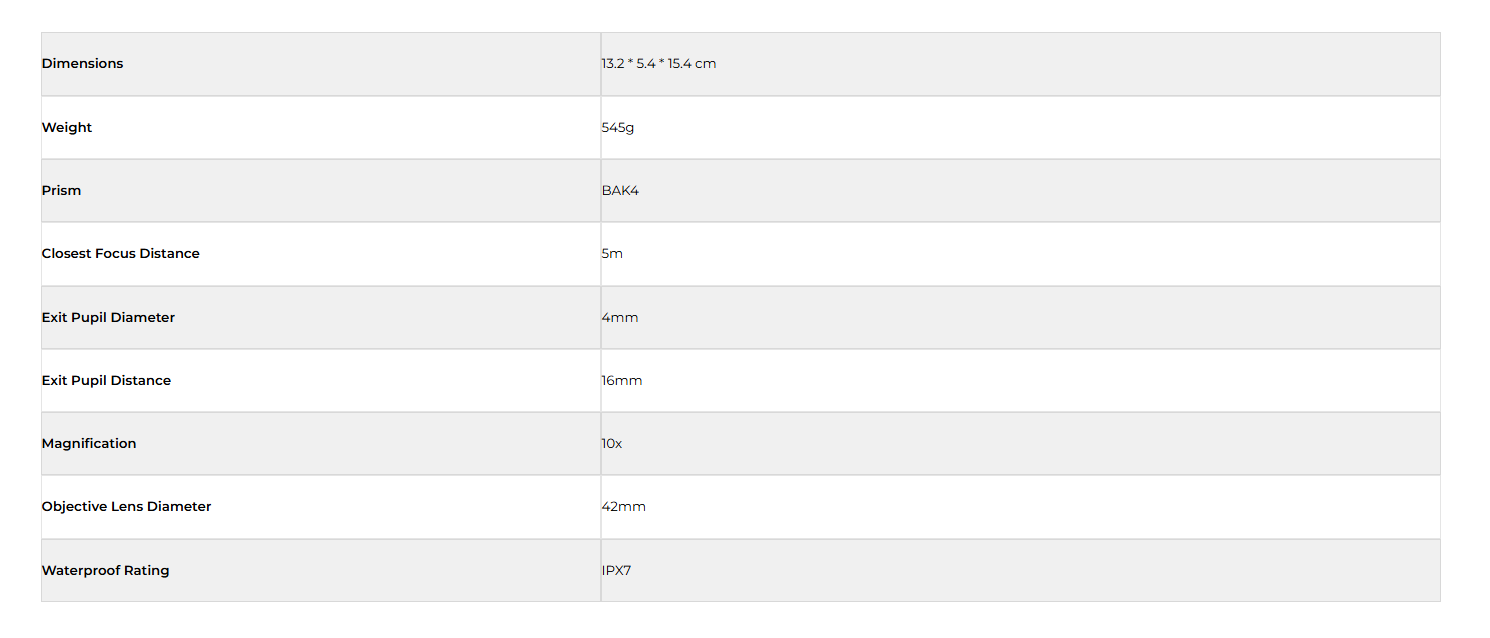
Task: Click the Waterproof Rating label
Action: 106,571
